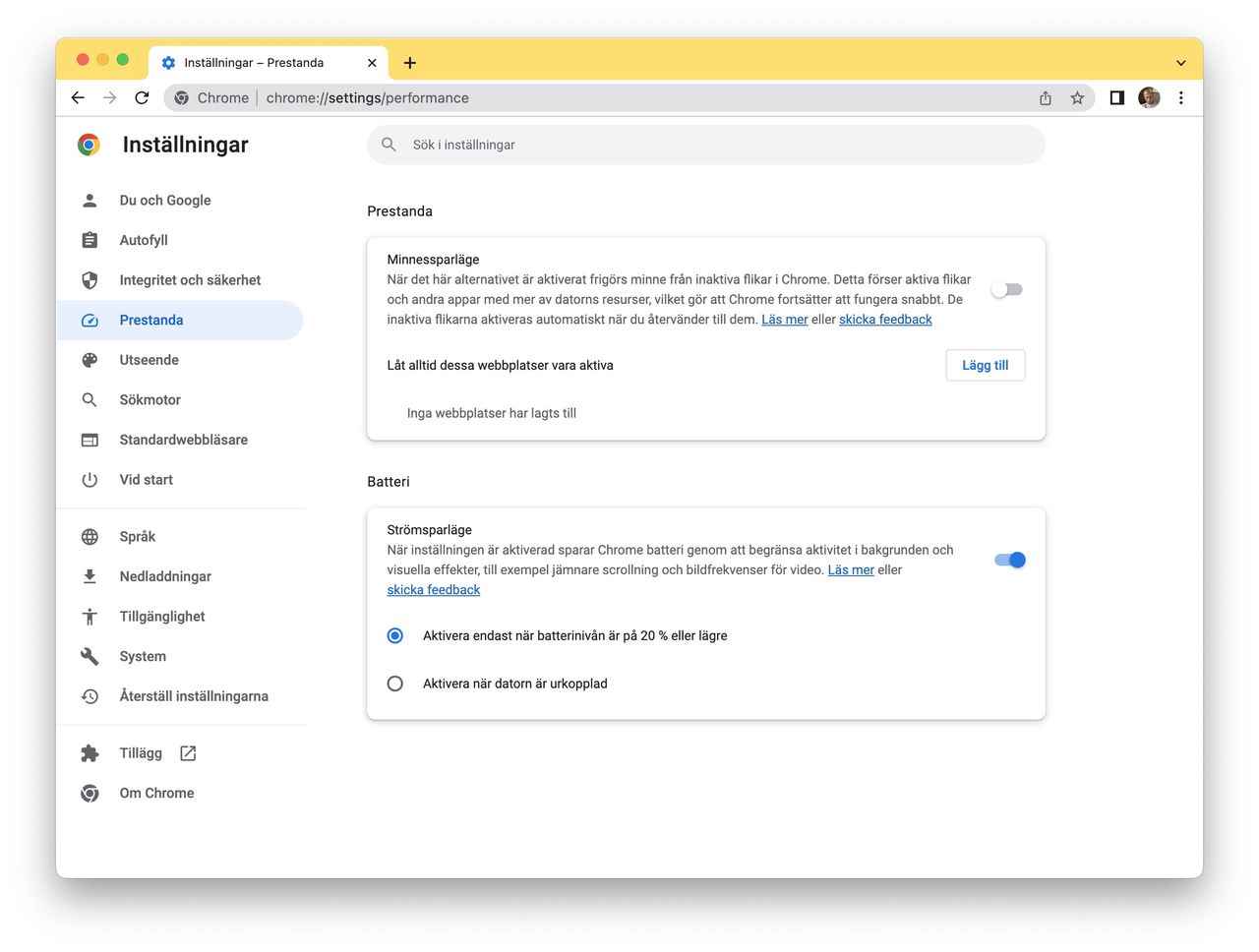Image resolution: width=1259 pixels, height=952 pixels.
Task: Open Om Chrome page
Action: (x=155, y=793)
